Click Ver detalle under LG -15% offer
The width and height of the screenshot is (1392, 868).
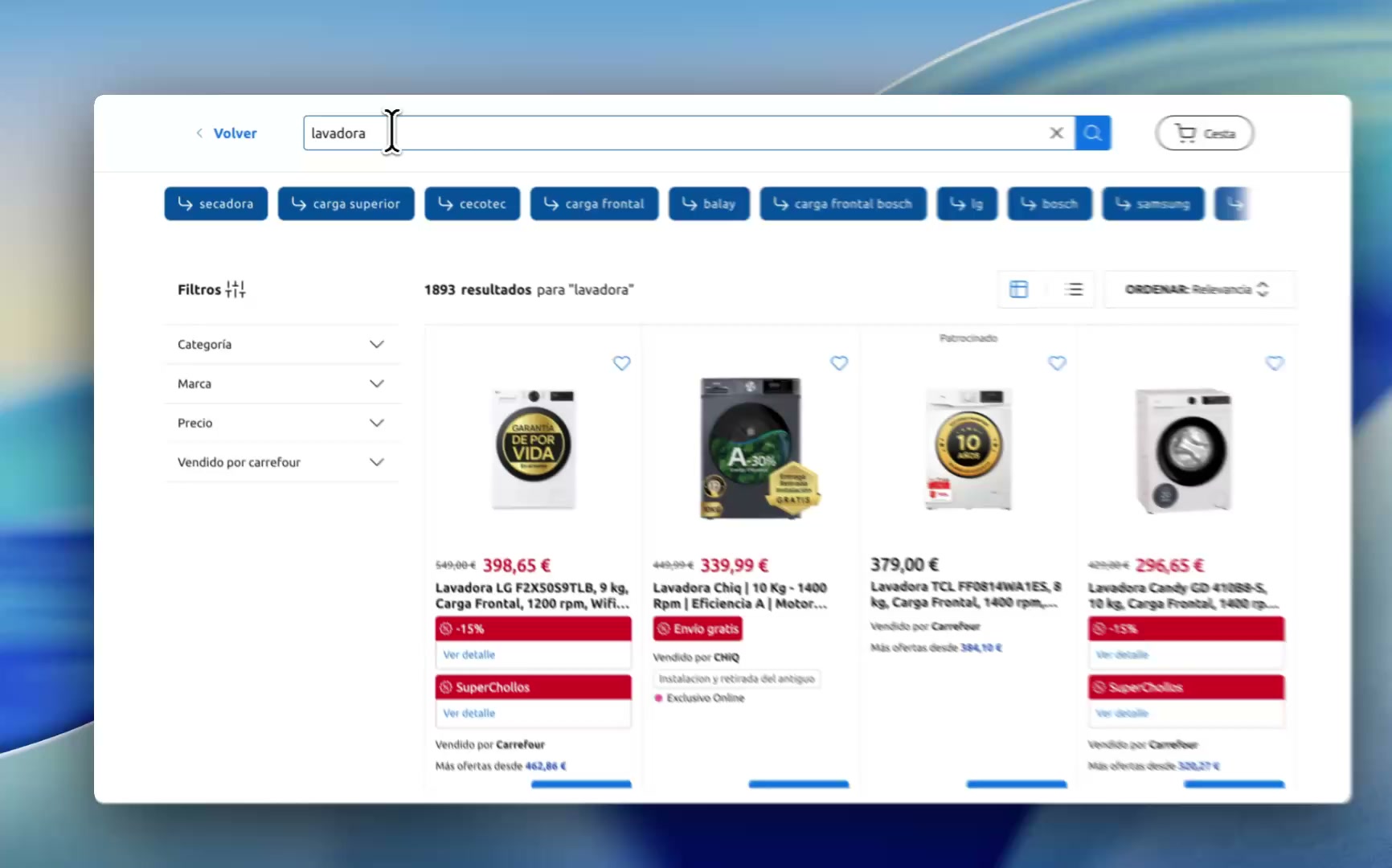click(x=469, y=655)
